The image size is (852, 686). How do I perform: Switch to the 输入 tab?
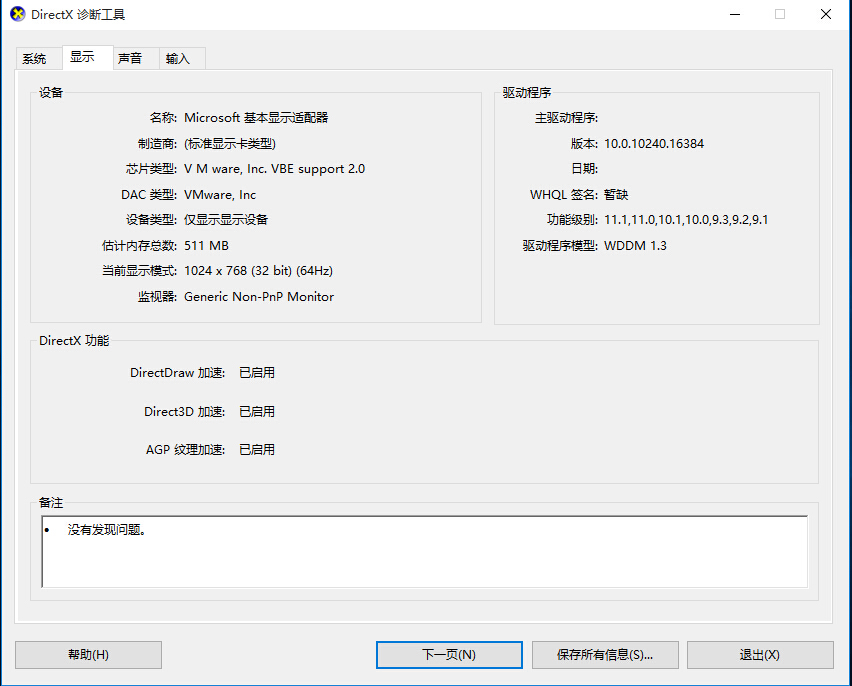(x=177, y=58)
